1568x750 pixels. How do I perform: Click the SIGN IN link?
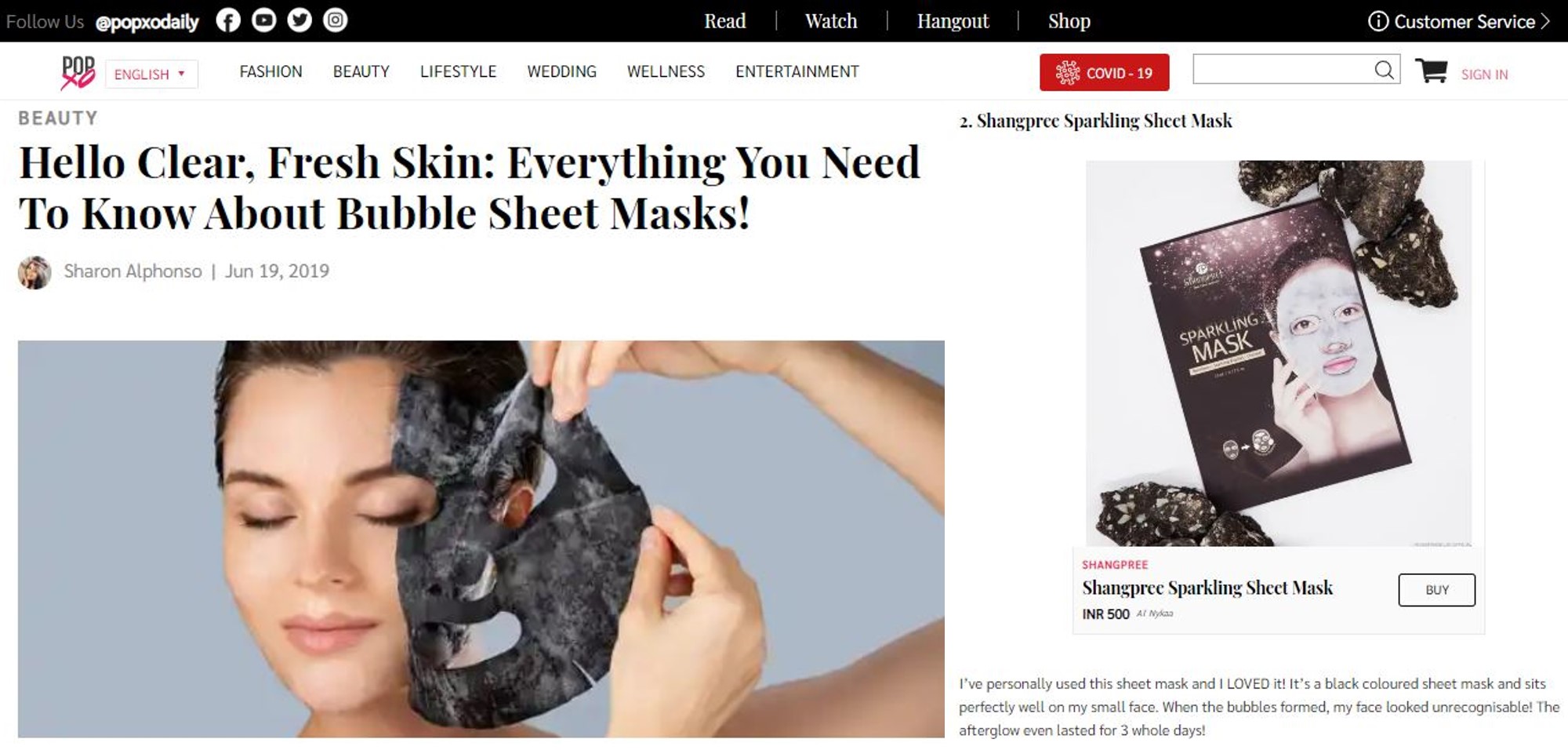click(x=1484, y=75)
